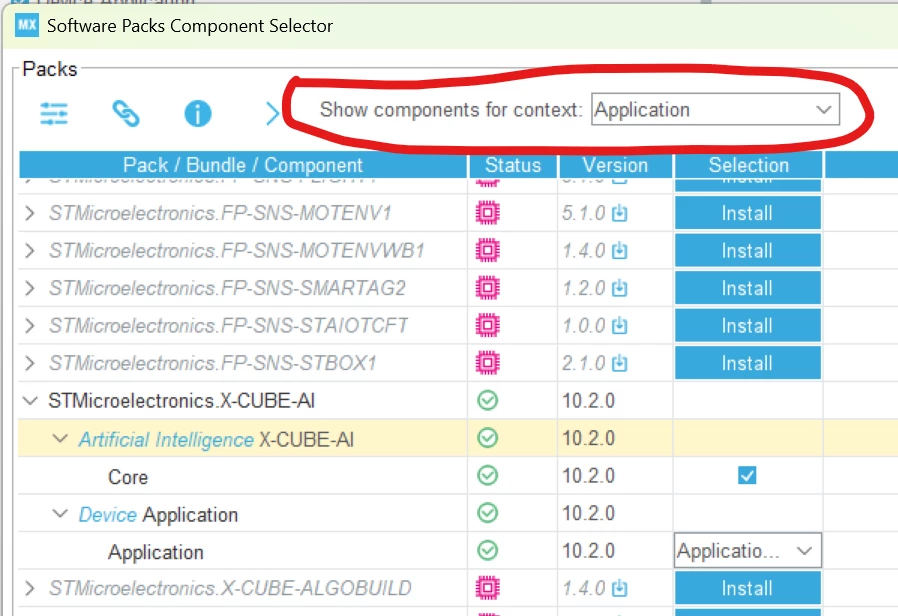Open the Application row selection dropdown
898x616 pixels.
tap(748, 551)
